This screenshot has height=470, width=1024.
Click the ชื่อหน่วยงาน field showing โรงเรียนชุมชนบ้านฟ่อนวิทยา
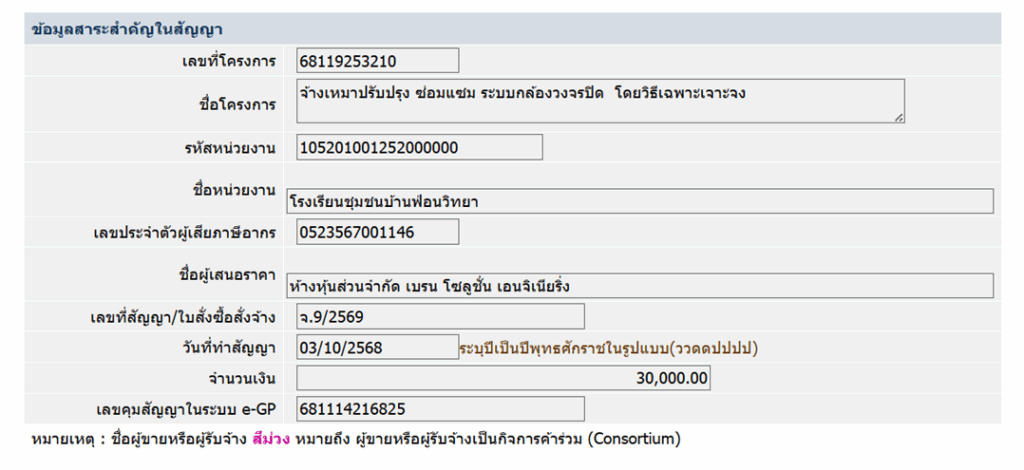pyautogui.click(x=640, y=201)
